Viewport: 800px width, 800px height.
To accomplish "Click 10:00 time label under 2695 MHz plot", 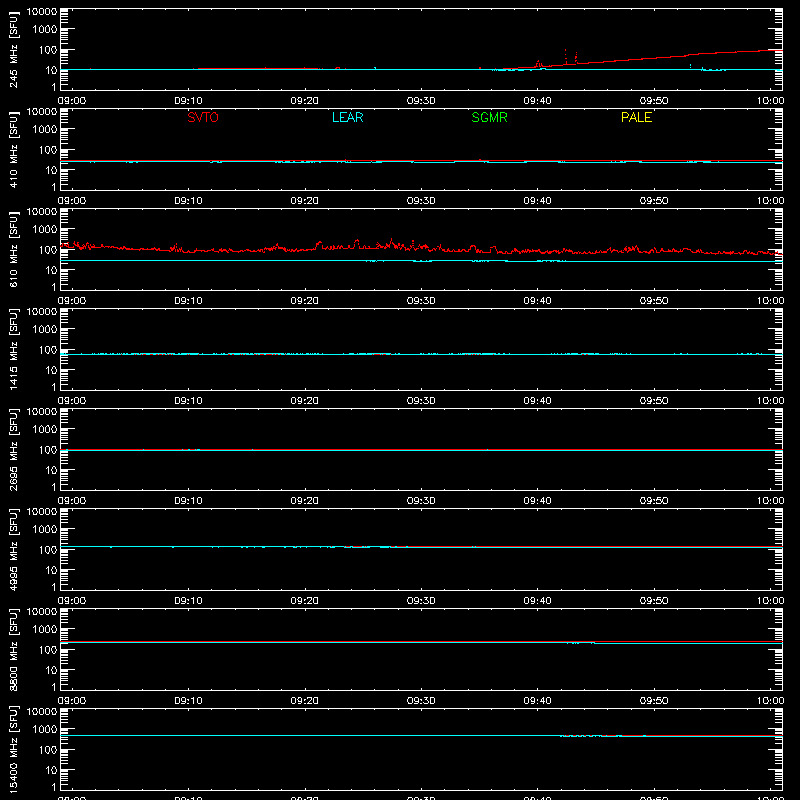I will [x=770, y=501].
